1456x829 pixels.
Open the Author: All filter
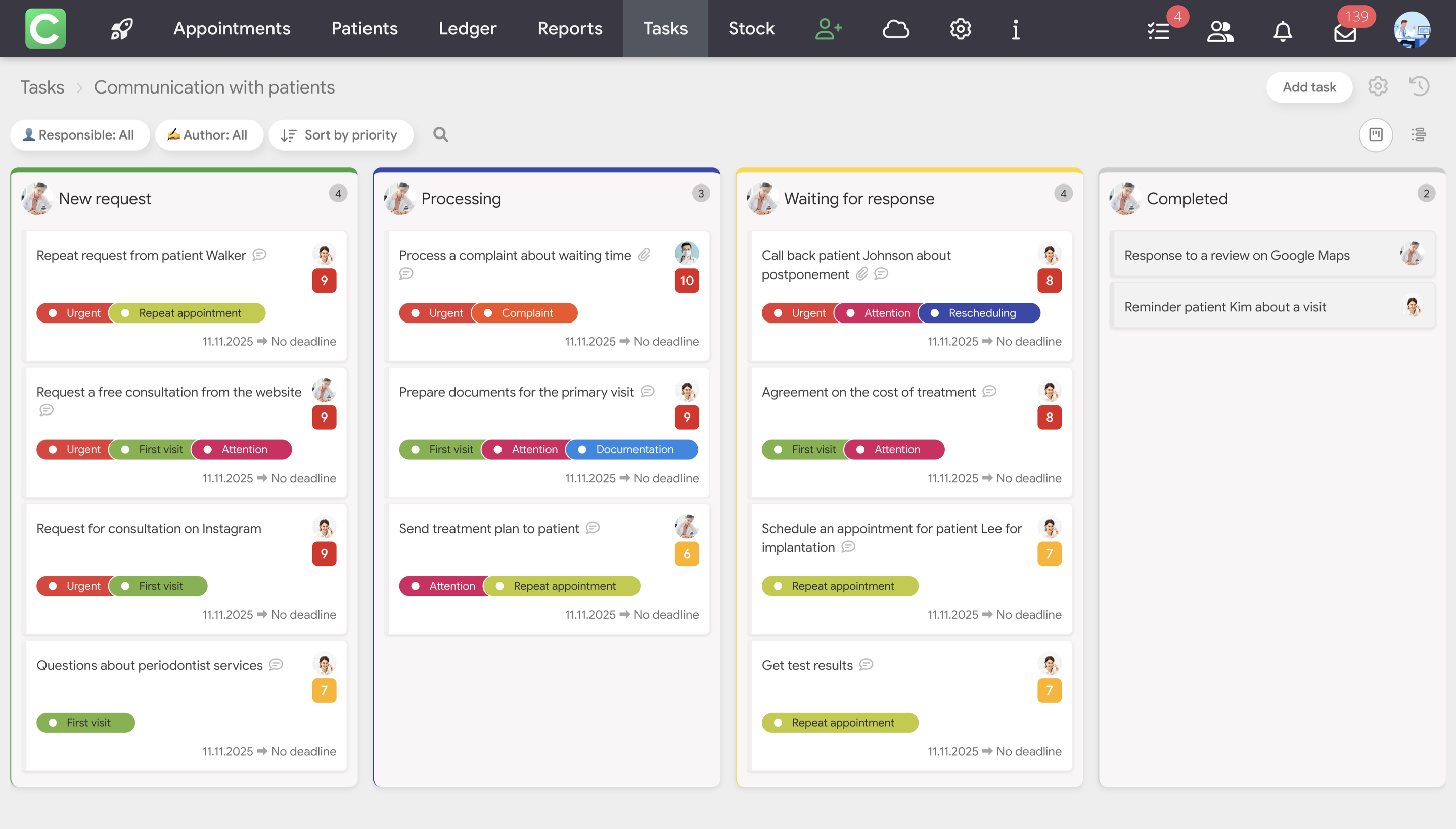[x=209, y=135]
